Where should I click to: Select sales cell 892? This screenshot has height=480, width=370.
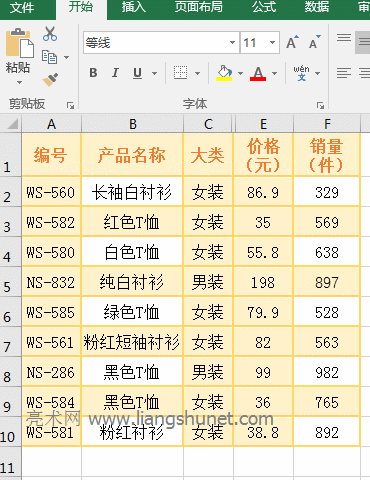[327, 432]
